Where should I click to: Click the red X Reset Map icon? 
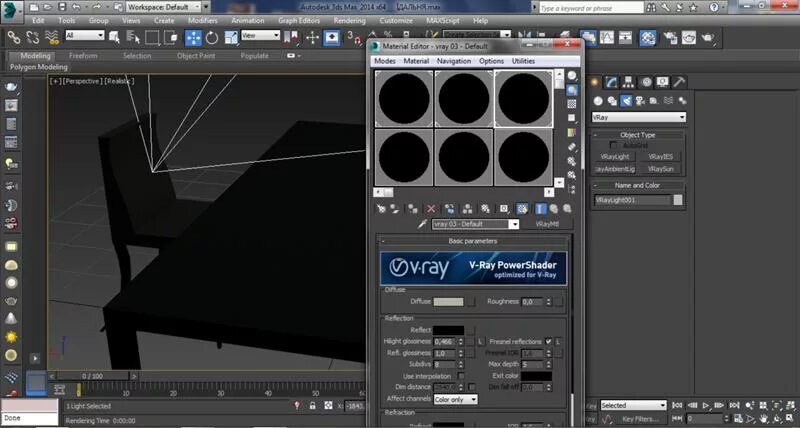click(431, 209)
